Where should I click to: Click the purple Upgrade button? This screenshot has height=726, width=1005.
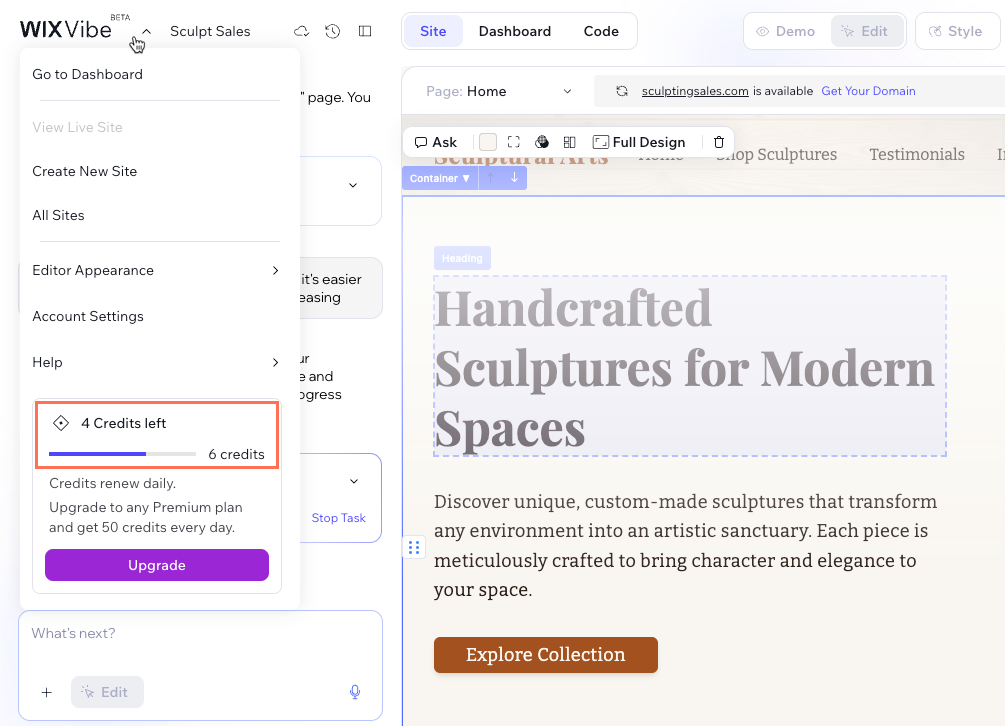tap(157, 565)
